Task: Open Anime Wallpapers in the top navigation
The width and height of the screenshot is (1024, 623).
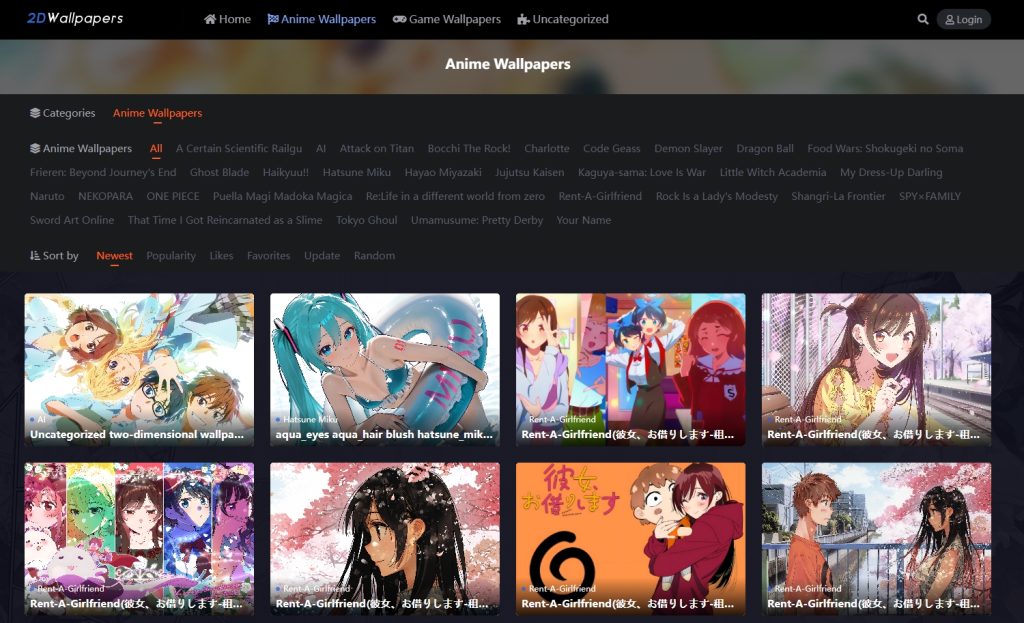Action: tap(321, 19)
